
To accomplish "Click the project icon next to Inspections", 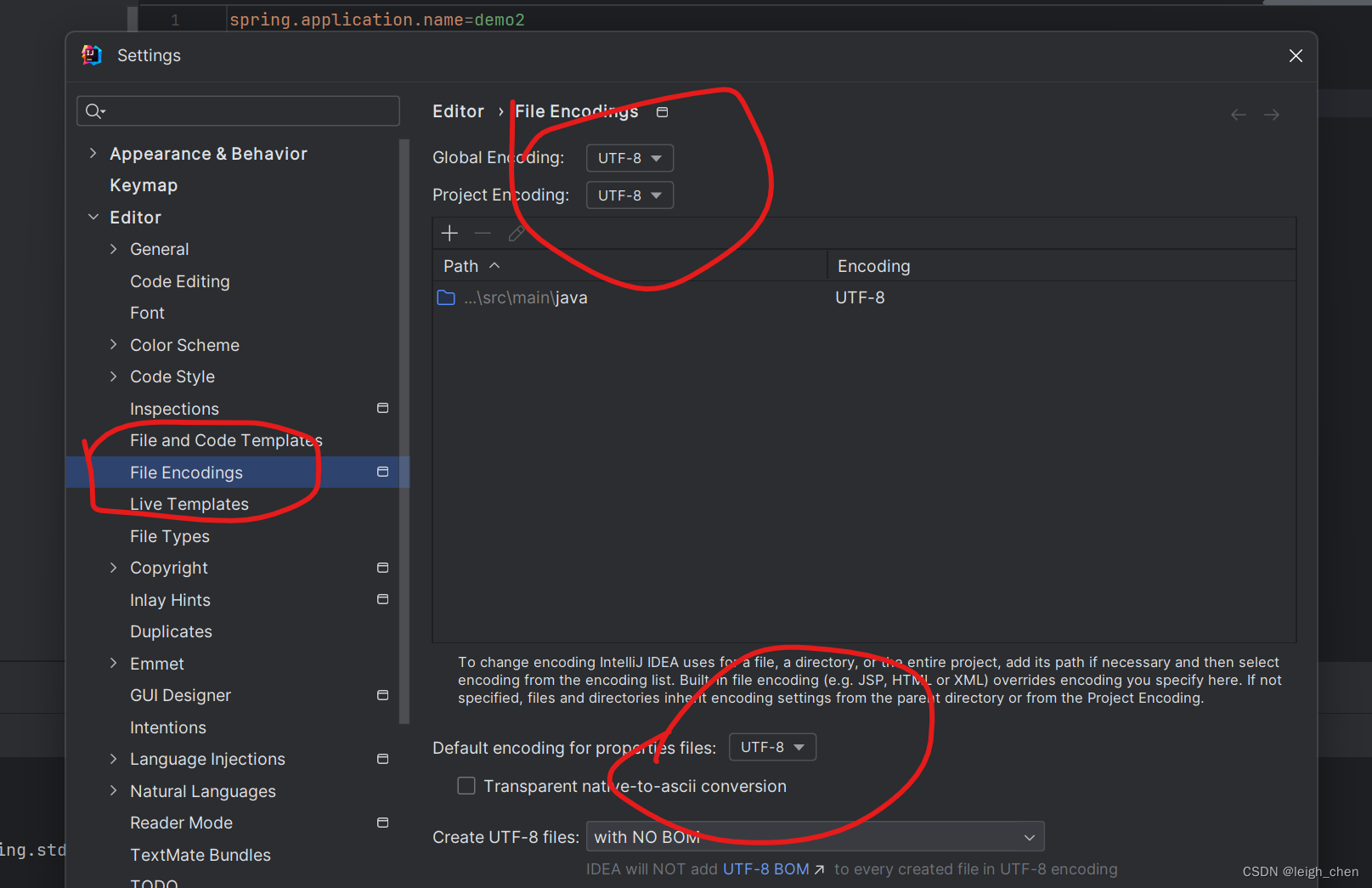I will 382,408.
